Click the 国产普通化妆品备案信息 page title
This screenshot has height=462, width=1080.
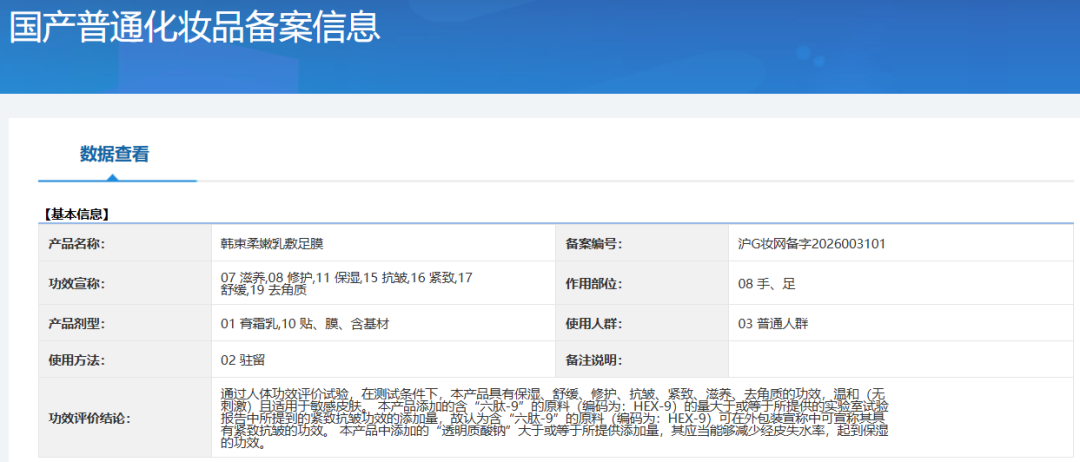point(195,27)
